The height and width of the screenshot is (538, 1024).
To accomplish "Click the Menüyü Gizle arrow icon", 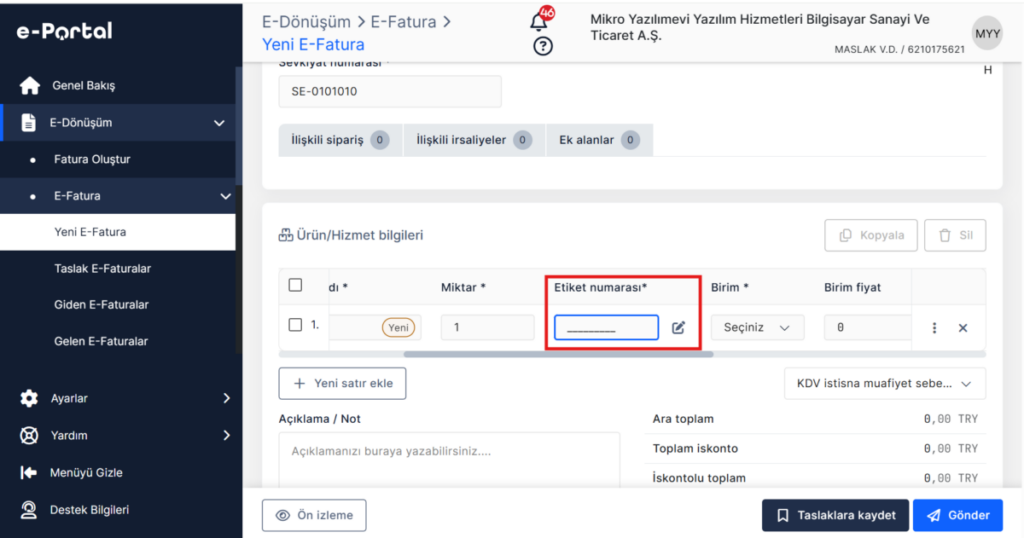I will 28,473.
